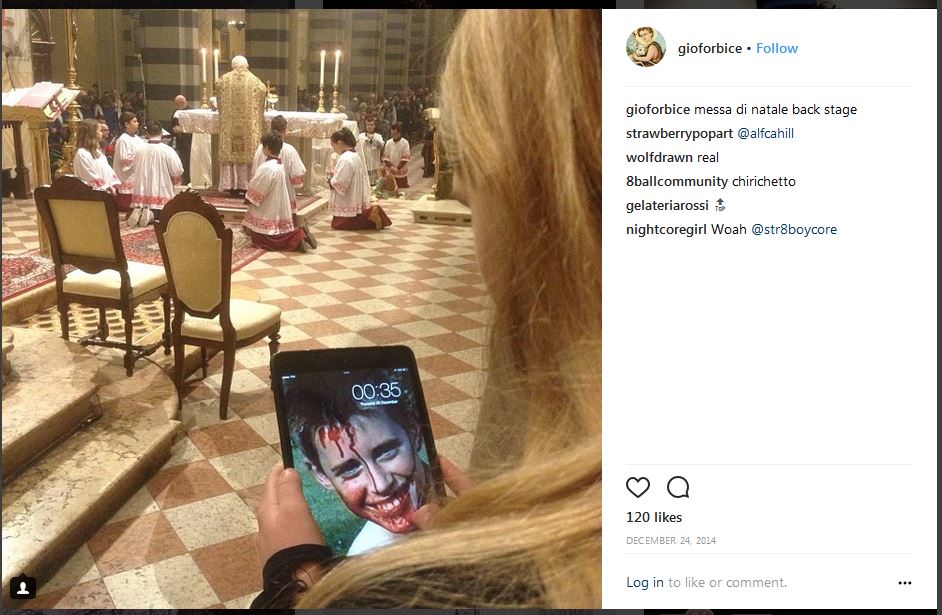942x615 pixels.
Task: Open comment bubble icon
Action: click(x=678, y=487)
